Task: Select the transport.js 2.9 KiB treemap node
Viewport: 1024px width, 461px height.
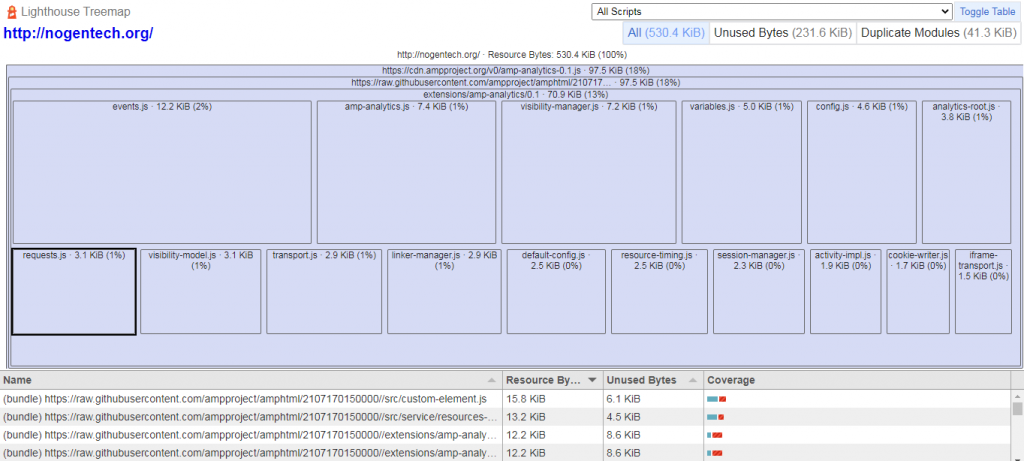Action: pyautogui.click(x=324, y=291)
